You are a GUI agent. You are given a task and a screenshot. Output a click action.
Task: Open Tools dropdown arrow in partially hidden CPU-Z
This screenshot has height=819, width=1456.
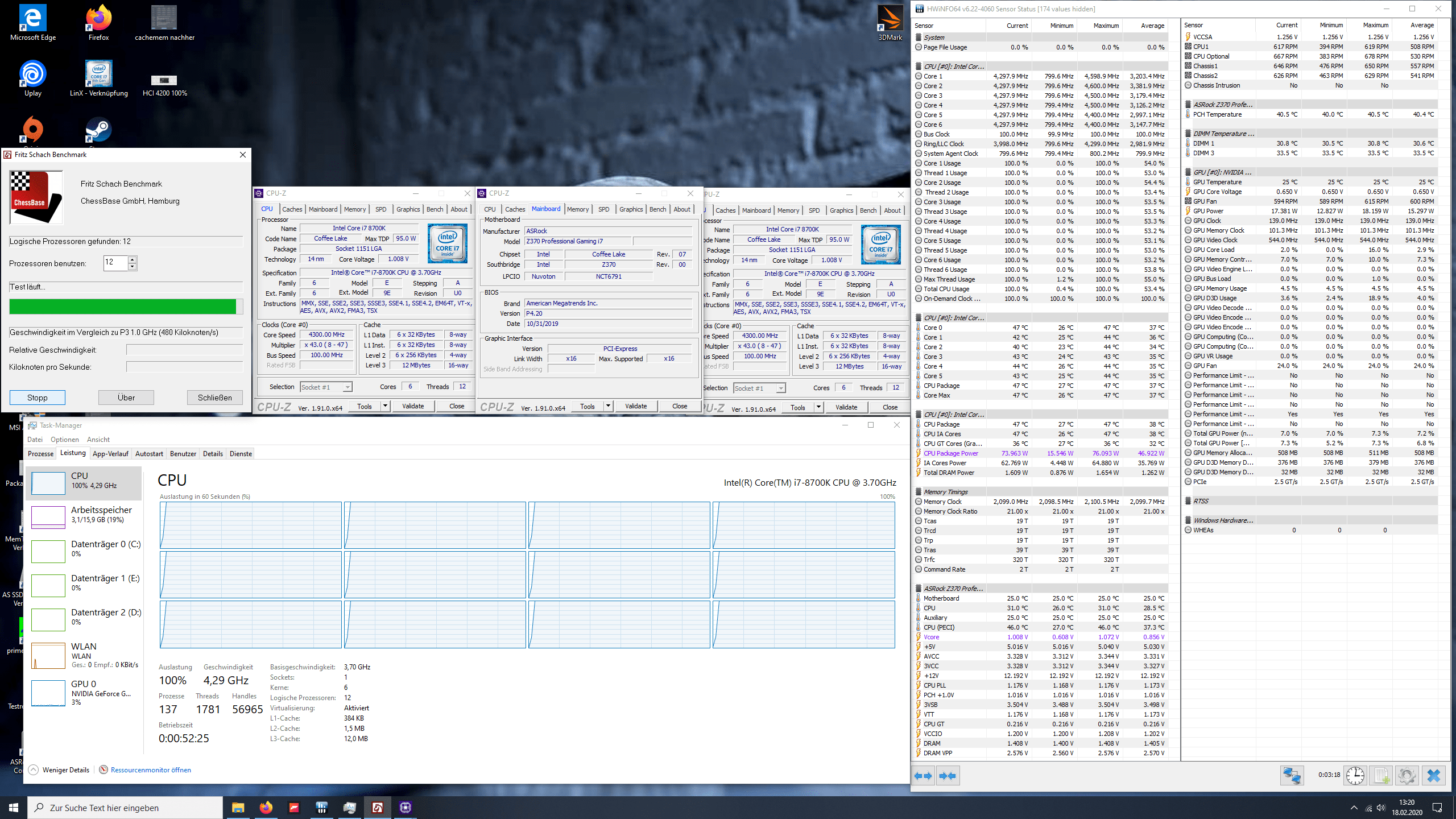818,407
